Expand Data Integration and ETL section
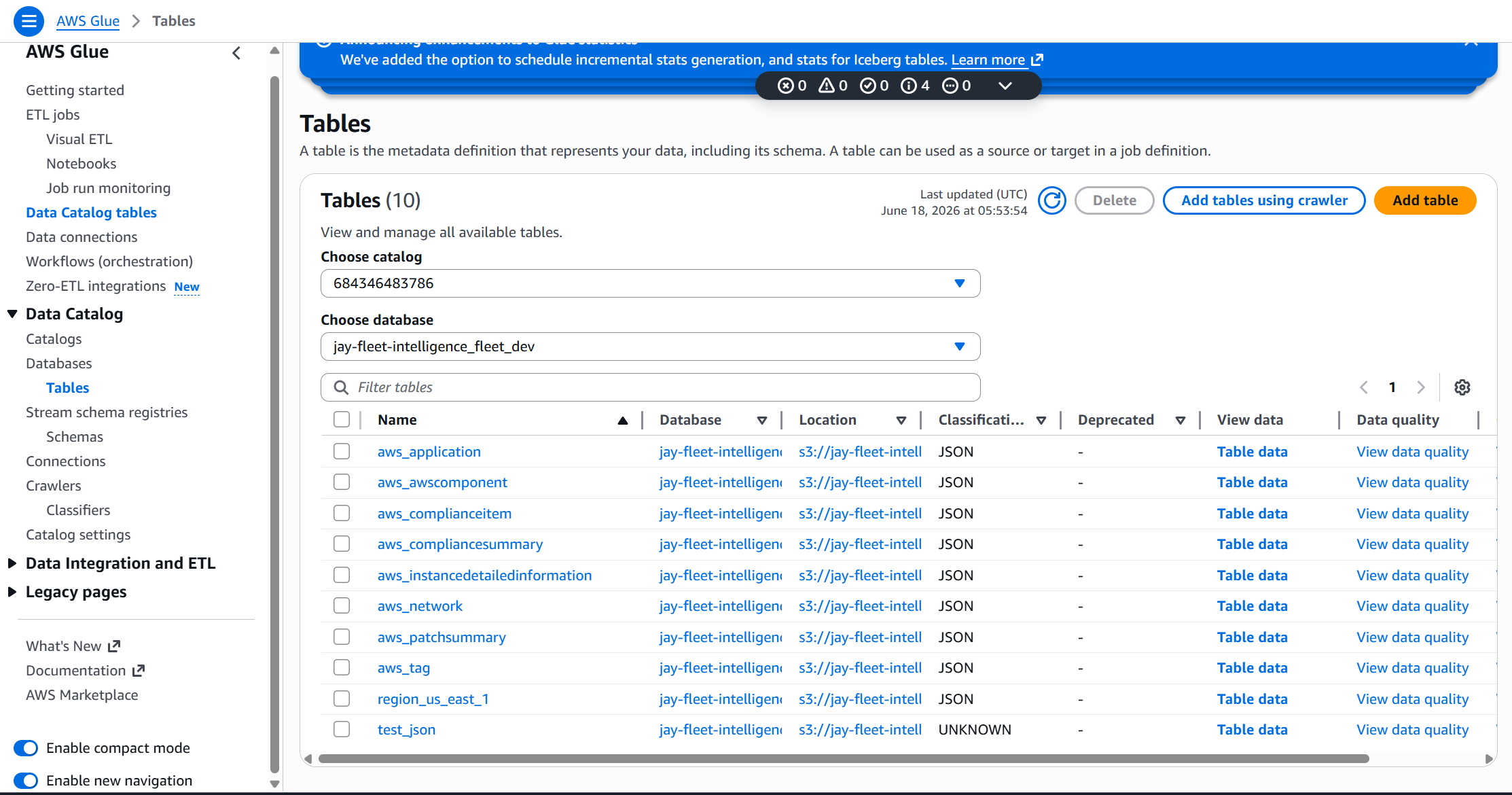The image size is (1512, 795). (12, 563)
